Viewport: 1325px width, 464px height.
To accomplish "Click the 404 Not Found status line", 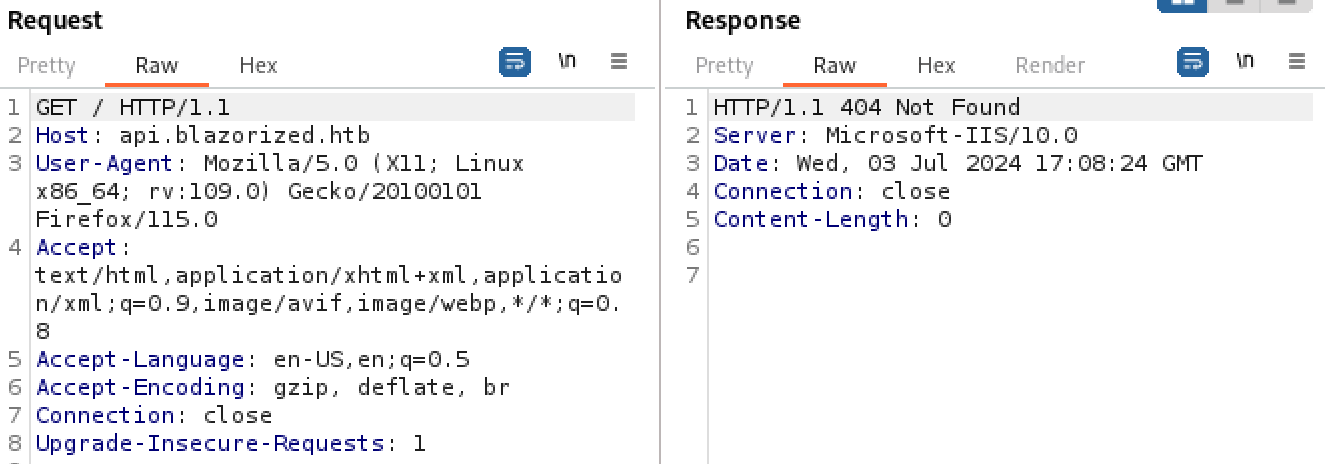I will click(867, 107).
